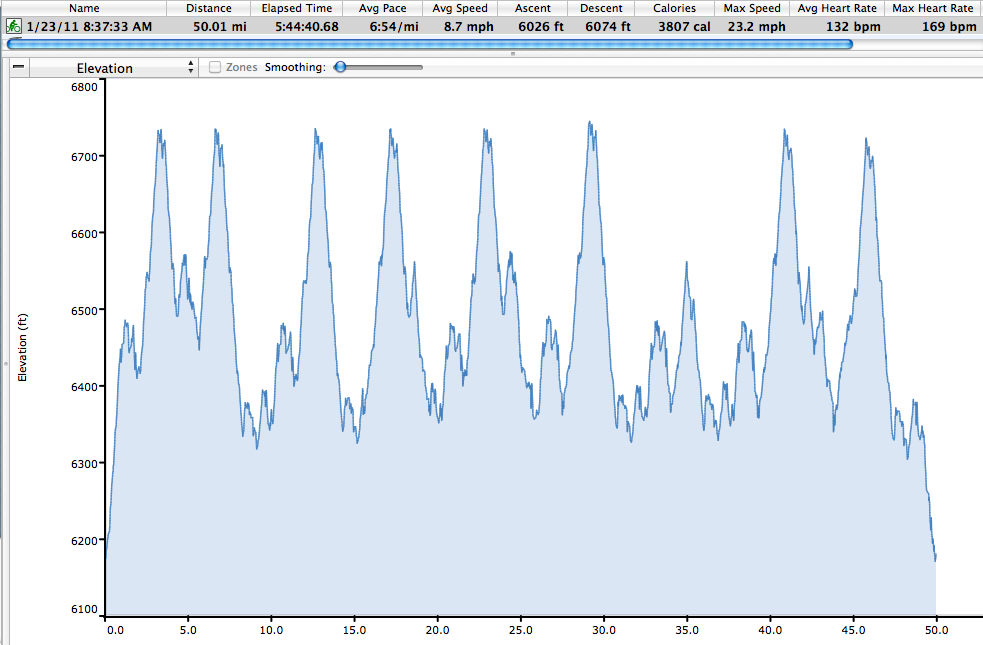Click the cycling activity icon in the row
The height and width of the screenshot is (645, 983).
[x=15, y=26]
